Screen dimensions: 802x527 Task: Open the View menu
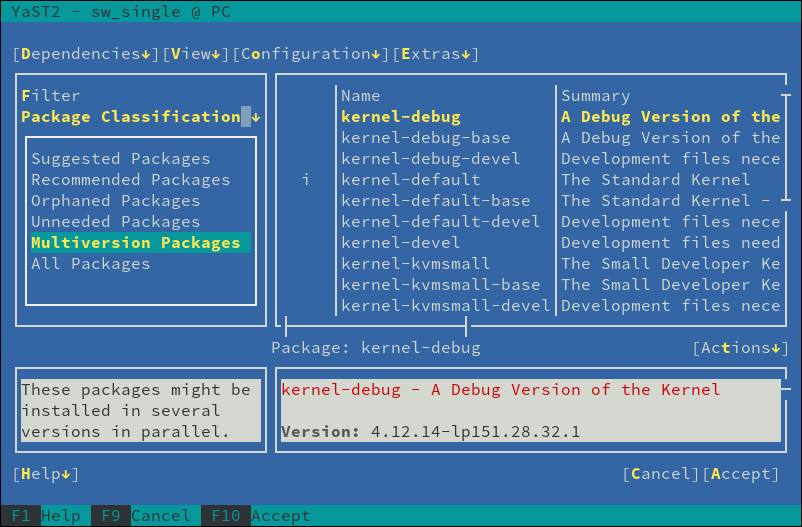tap(195, 54)
